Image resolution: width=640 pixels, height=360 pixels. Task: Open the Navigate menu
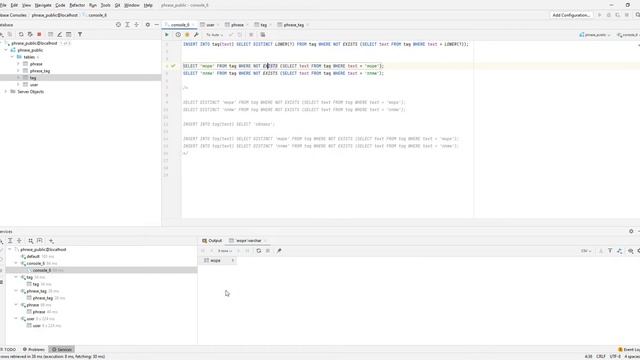click(43, 5)
